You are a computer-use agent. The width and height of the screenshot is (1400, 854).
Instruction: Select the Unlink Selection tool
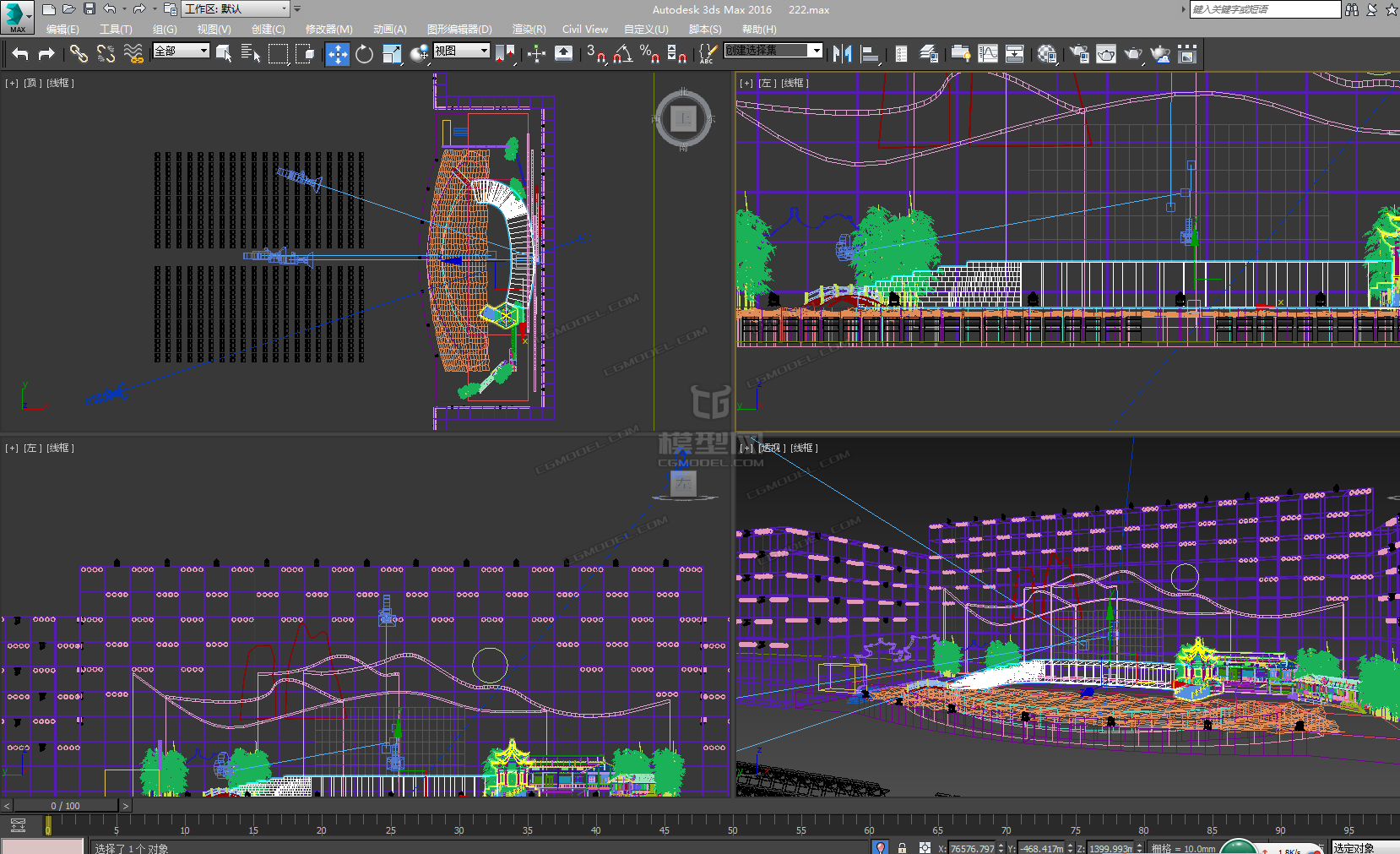tap(106, 55)
